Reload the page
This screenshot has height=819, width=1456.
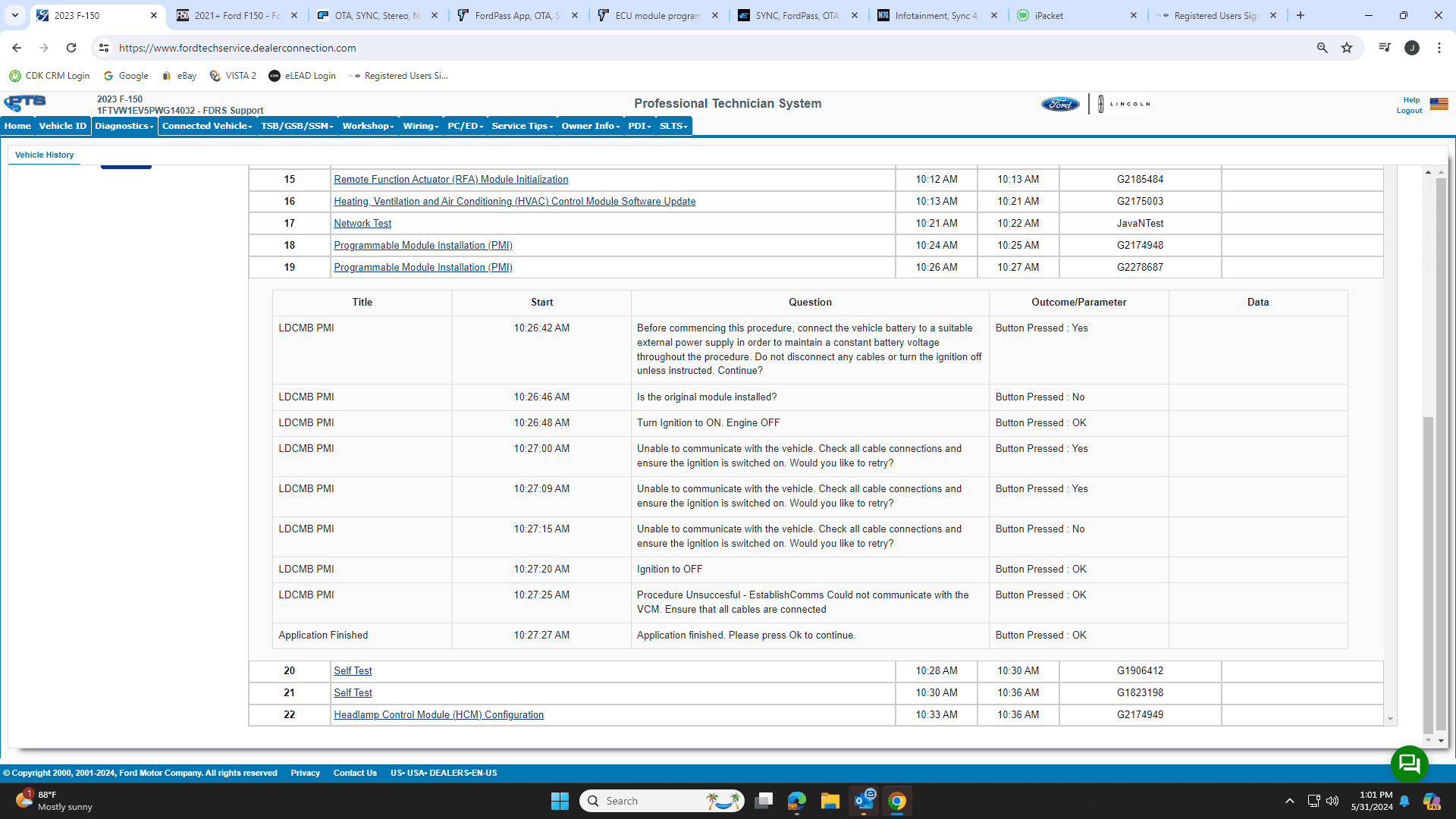pos(71,48)
